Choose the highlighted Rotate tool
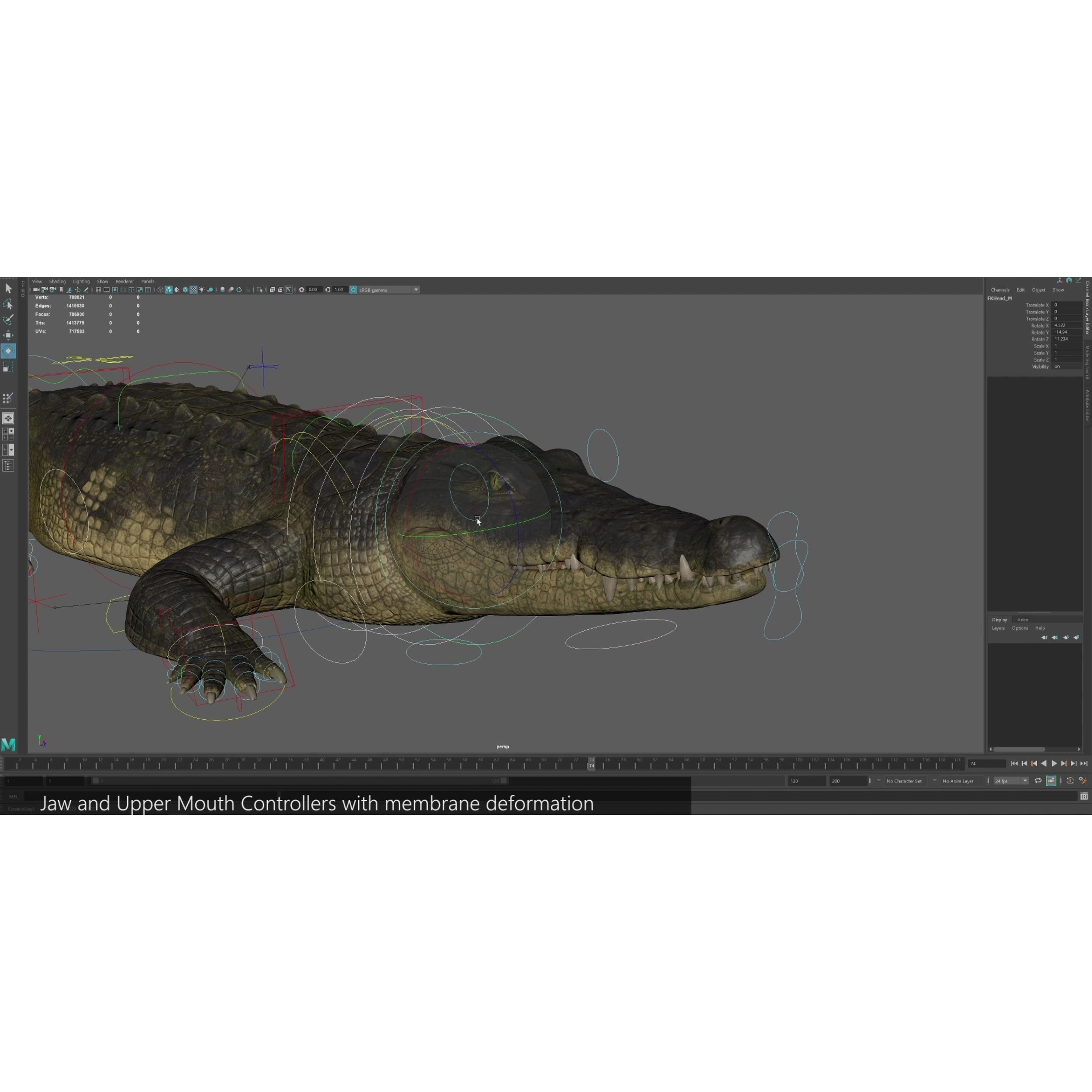The image size is (1092, 1092). [8, 351]
